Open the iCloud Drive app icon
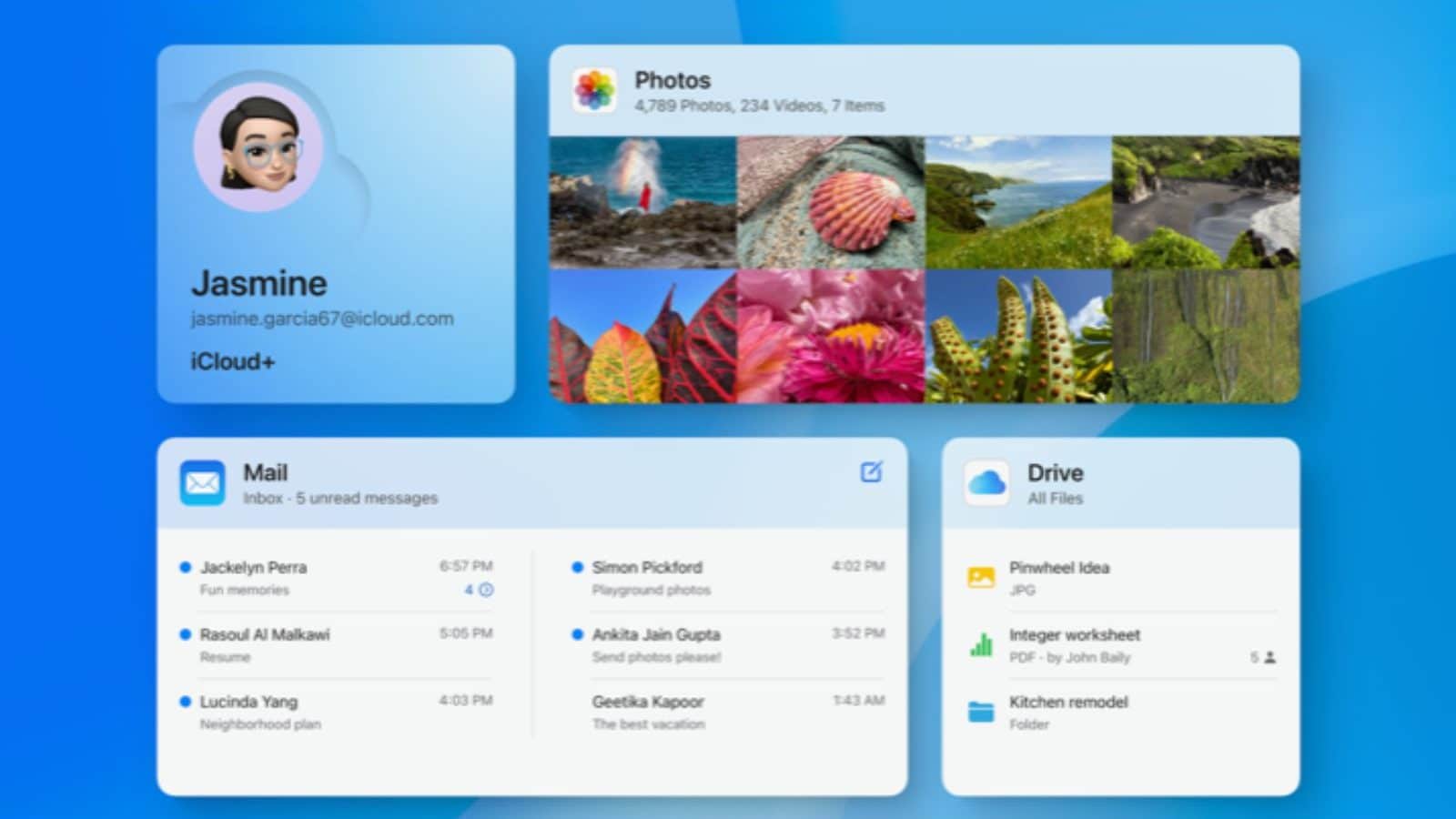This screenshot has height=819, width=1456. 986,483
